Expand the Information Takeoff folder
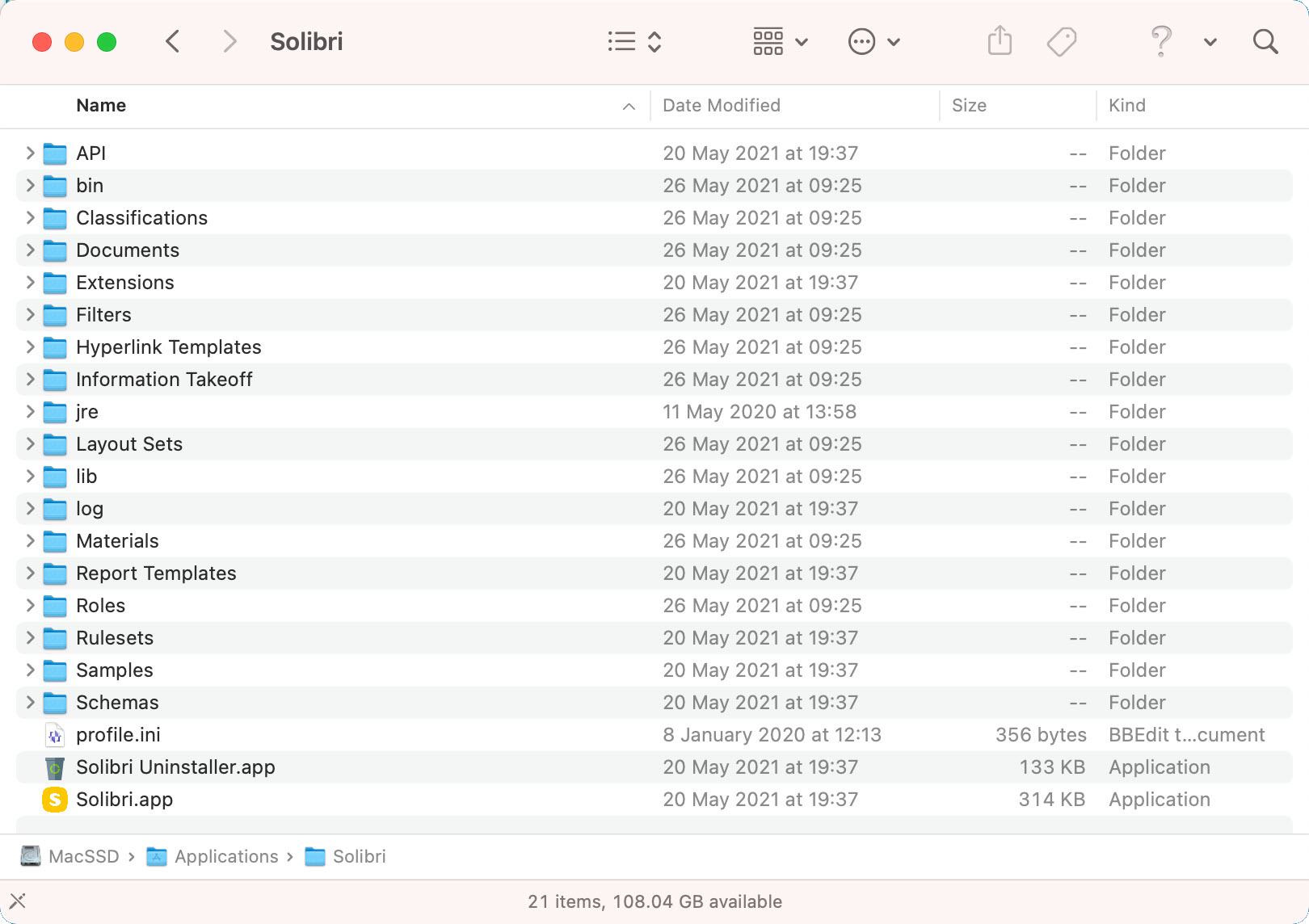This screenshot has height=924, width=1309. click(x=30, y=379)
